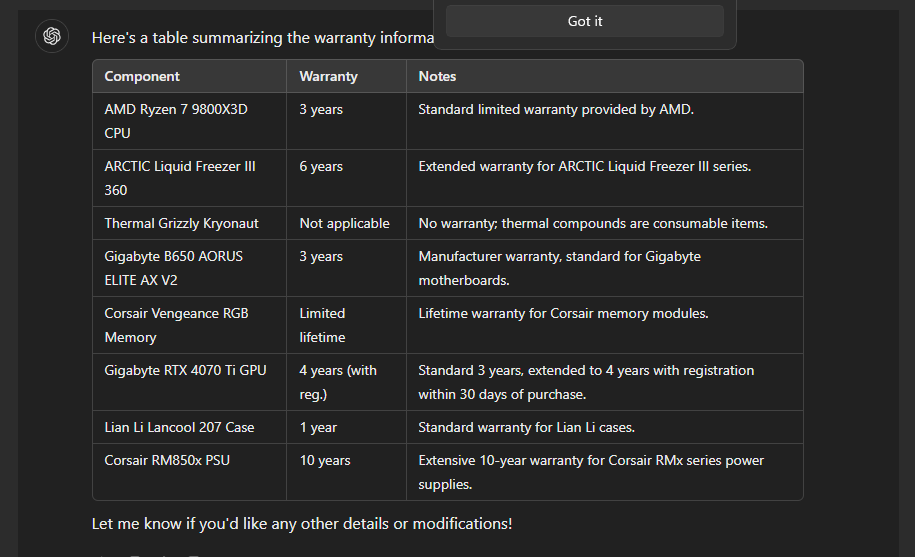915x557 pixels.
Task: Click the AMD Ryzen 7 9800X3D CPU cell
Action: [x=190, y=121]
